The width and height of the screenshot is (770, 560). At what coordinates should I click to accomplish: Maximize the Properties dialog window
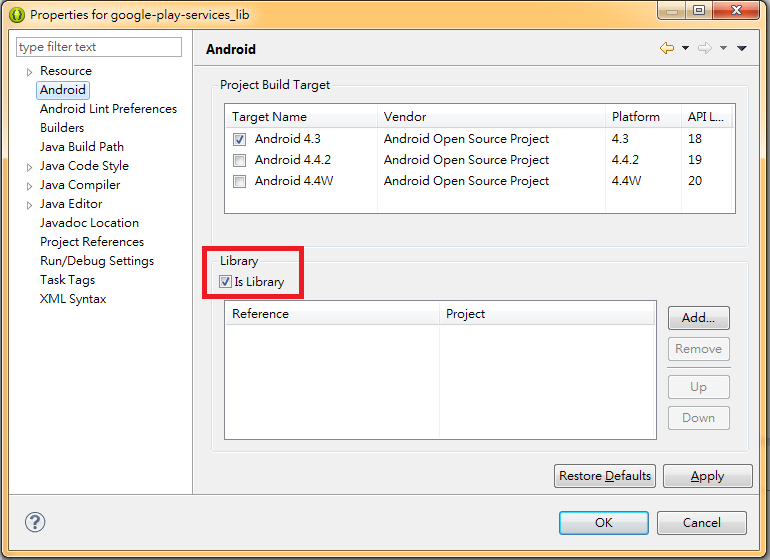click(x=699, y=10)
